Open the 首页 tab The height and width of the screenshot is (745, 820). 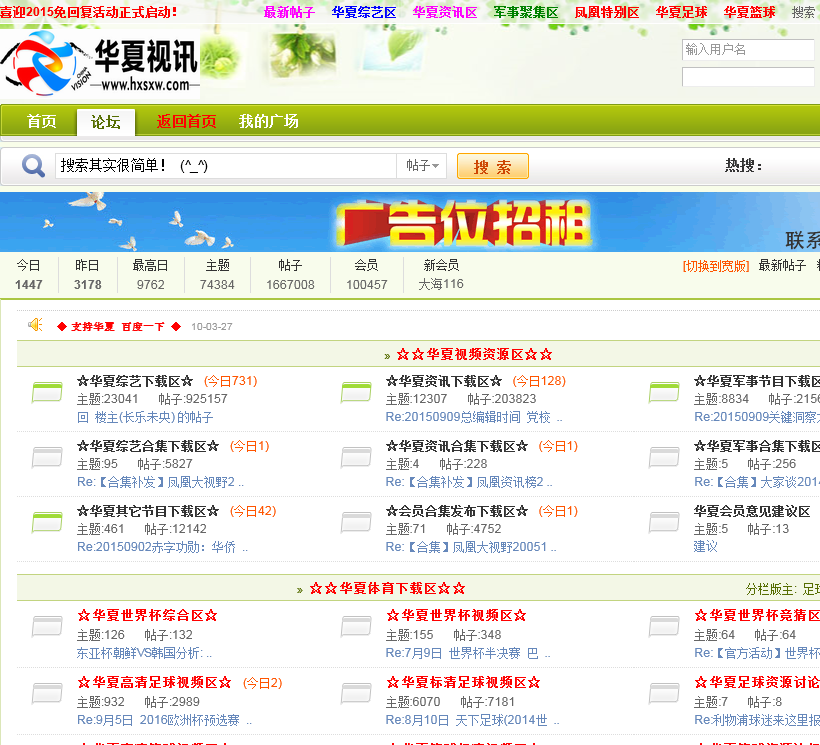(x=41, y=121)
